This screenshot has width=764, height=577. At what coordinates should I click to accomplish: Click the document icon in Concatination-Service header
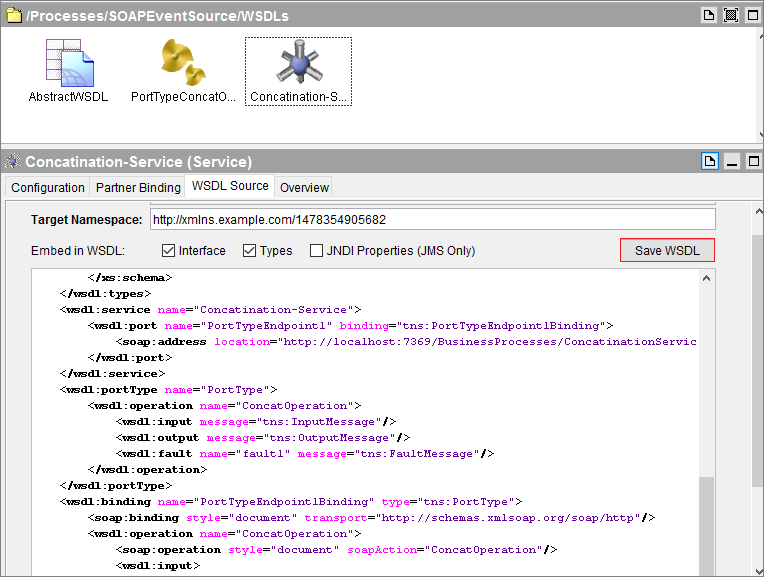pyautogui.click(x=710, y=161)
